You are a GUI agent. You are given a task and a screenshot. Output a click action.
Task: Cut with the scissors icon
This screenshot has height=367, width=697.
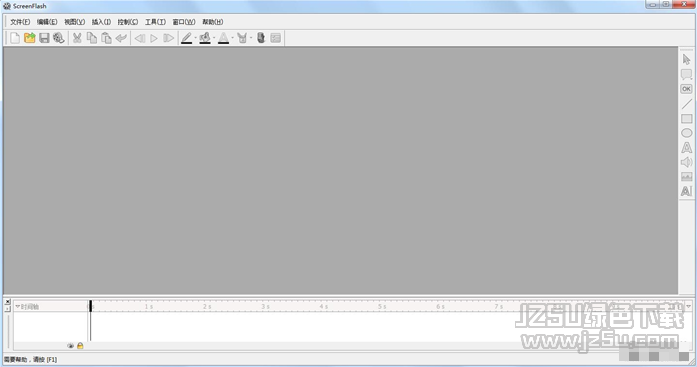click(77, 38)
